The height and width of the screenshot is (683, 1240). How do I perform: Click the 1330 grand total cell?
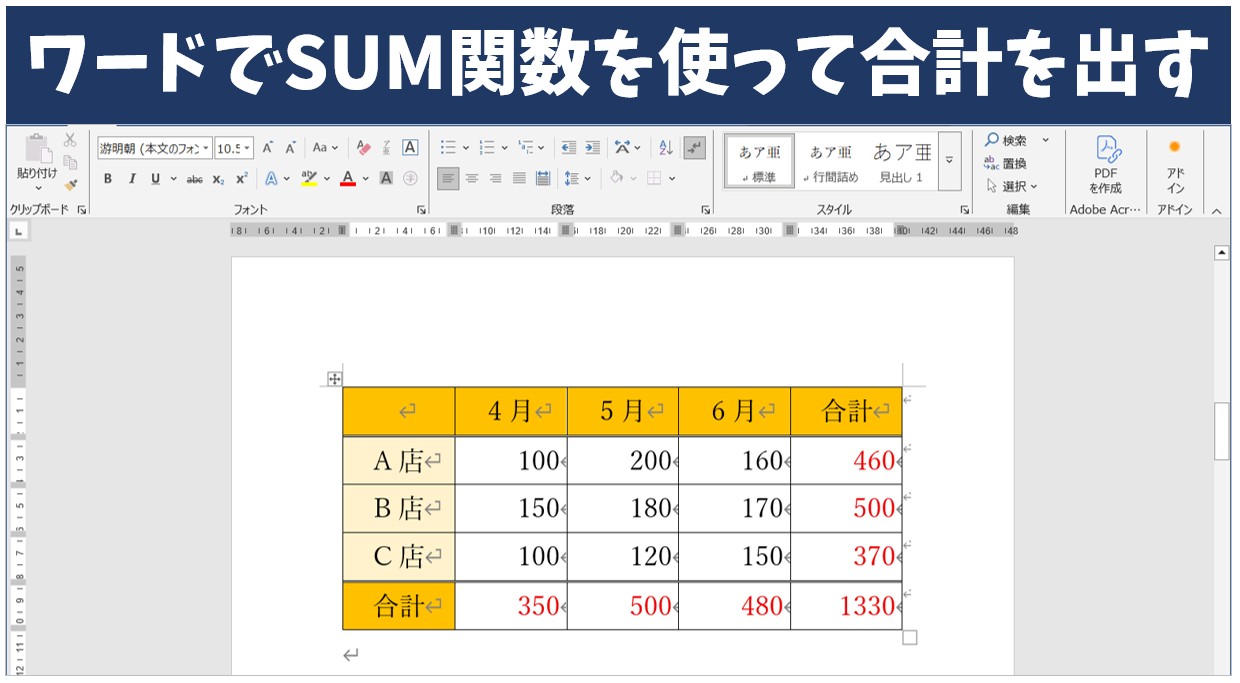tap(846, 606)
